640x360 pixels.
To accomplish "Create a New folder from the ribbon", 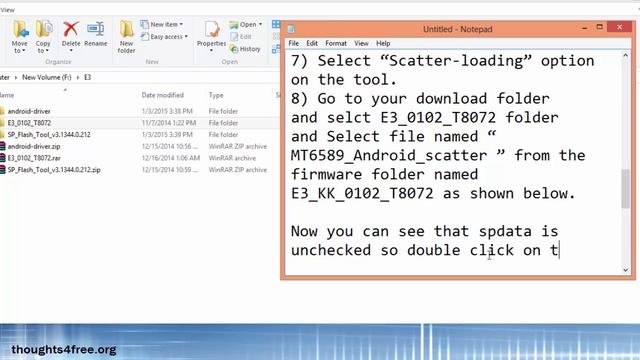I will pos(126,37).
